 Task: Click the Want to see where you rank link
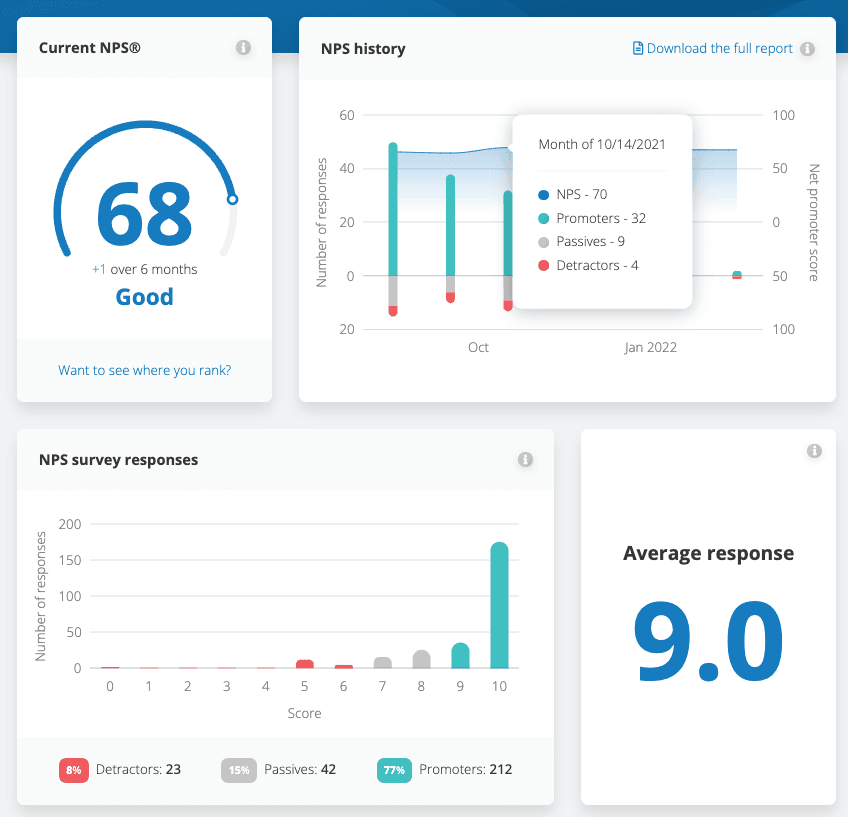pyautogui.click(x=144, y=370)
